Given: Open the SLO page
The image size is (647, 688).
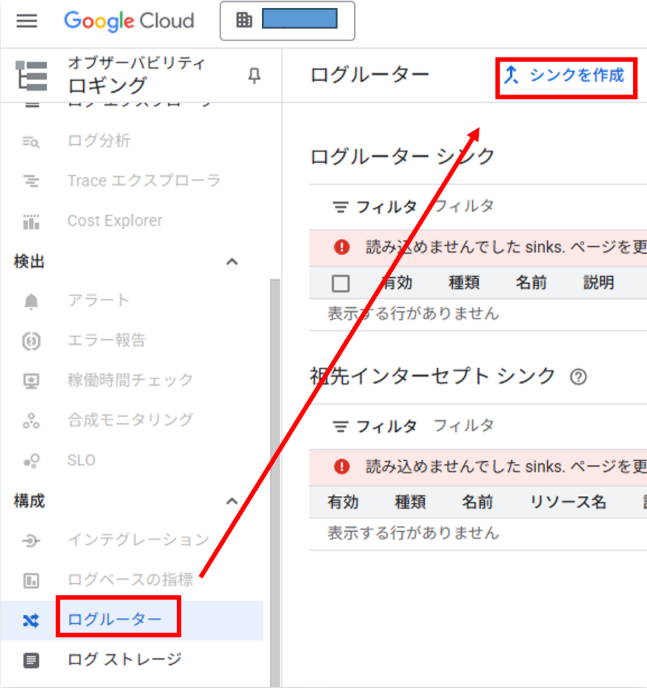Looking at the screenshot, I should [81, 460].
